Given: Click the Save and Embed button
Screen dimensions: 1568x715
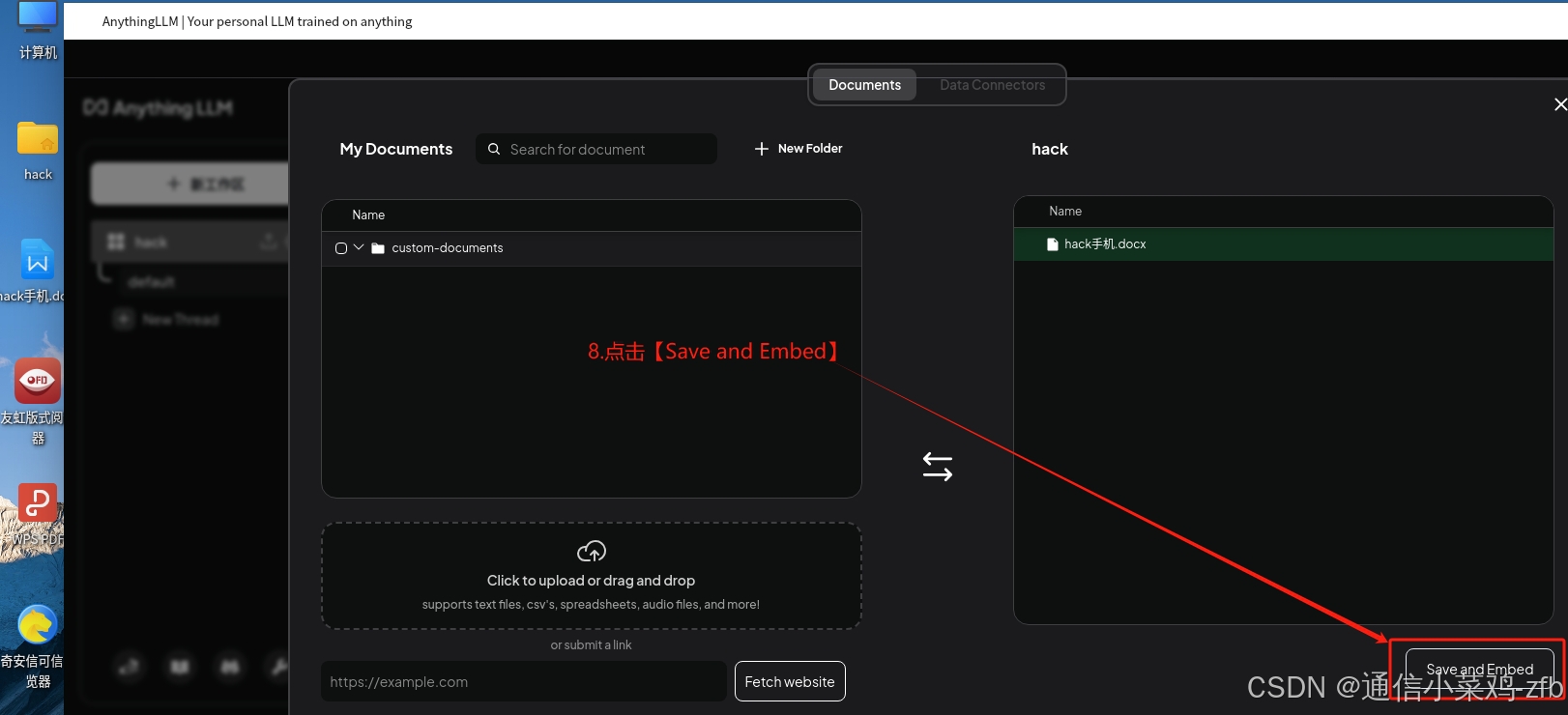Looking at the screenshot, I should 1479,670.
